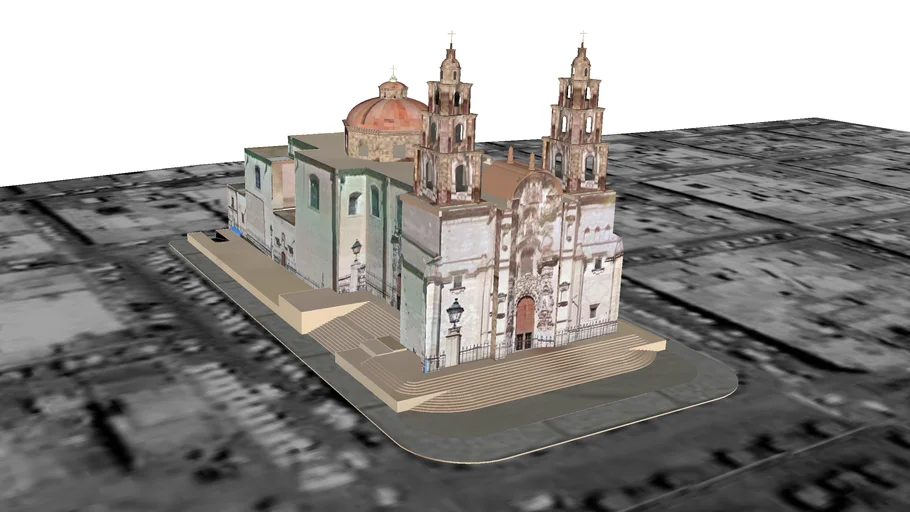Click the side staircase beside the church
Screen dimensions: 910x512
tap(357, 327)
